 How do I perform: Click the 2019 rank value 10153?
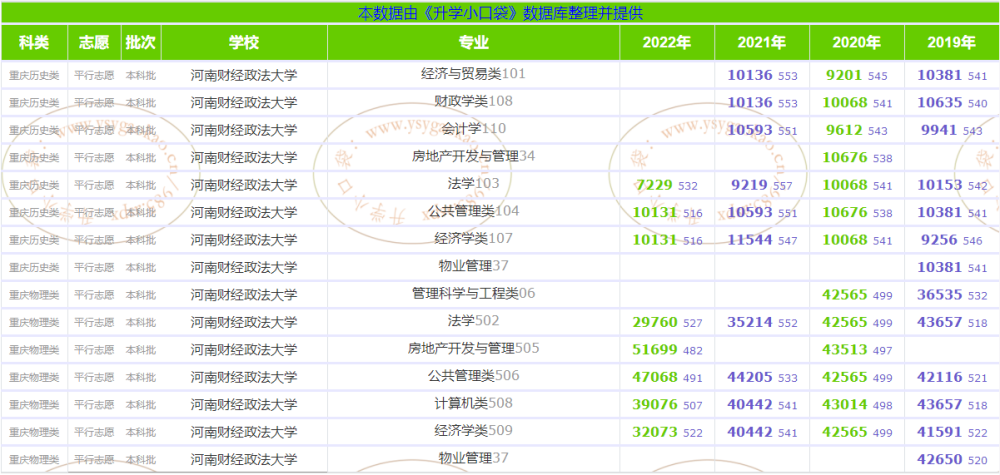click(x=940, y=185)
